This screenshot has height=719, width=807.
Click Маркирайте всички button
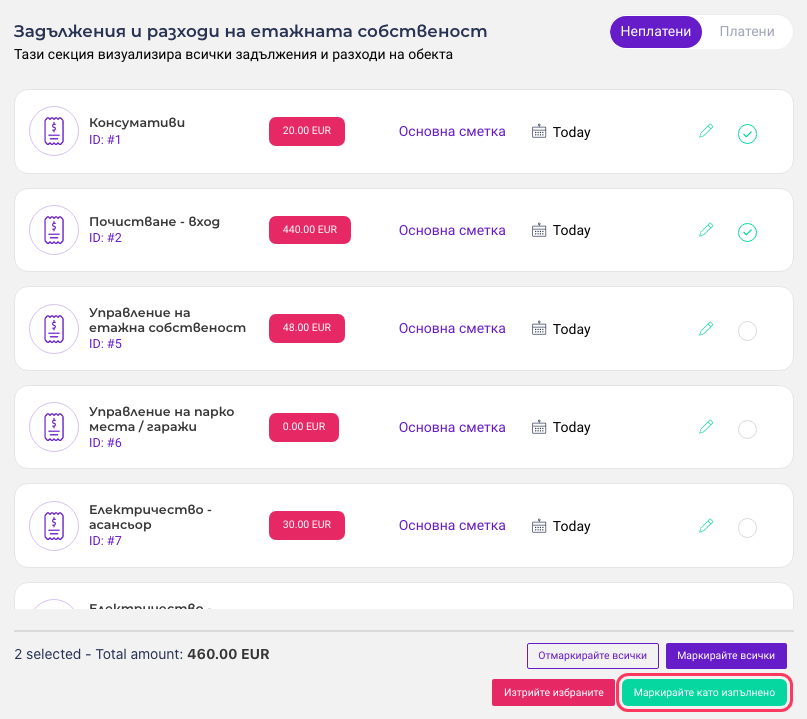pyautogui.click(x=726, y=656)
